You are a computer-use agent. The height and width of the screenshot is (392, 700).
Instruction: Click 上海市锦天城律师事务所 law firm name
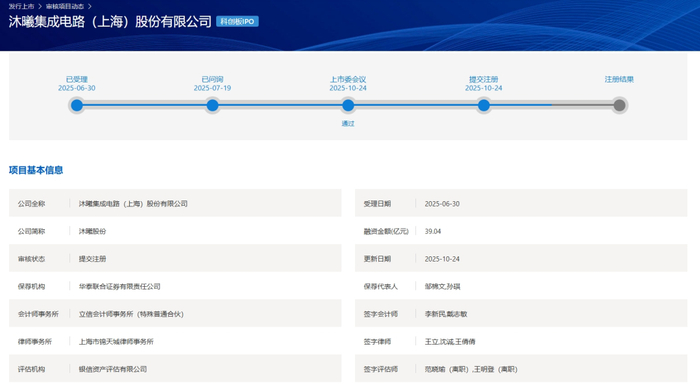pos(116,342)
